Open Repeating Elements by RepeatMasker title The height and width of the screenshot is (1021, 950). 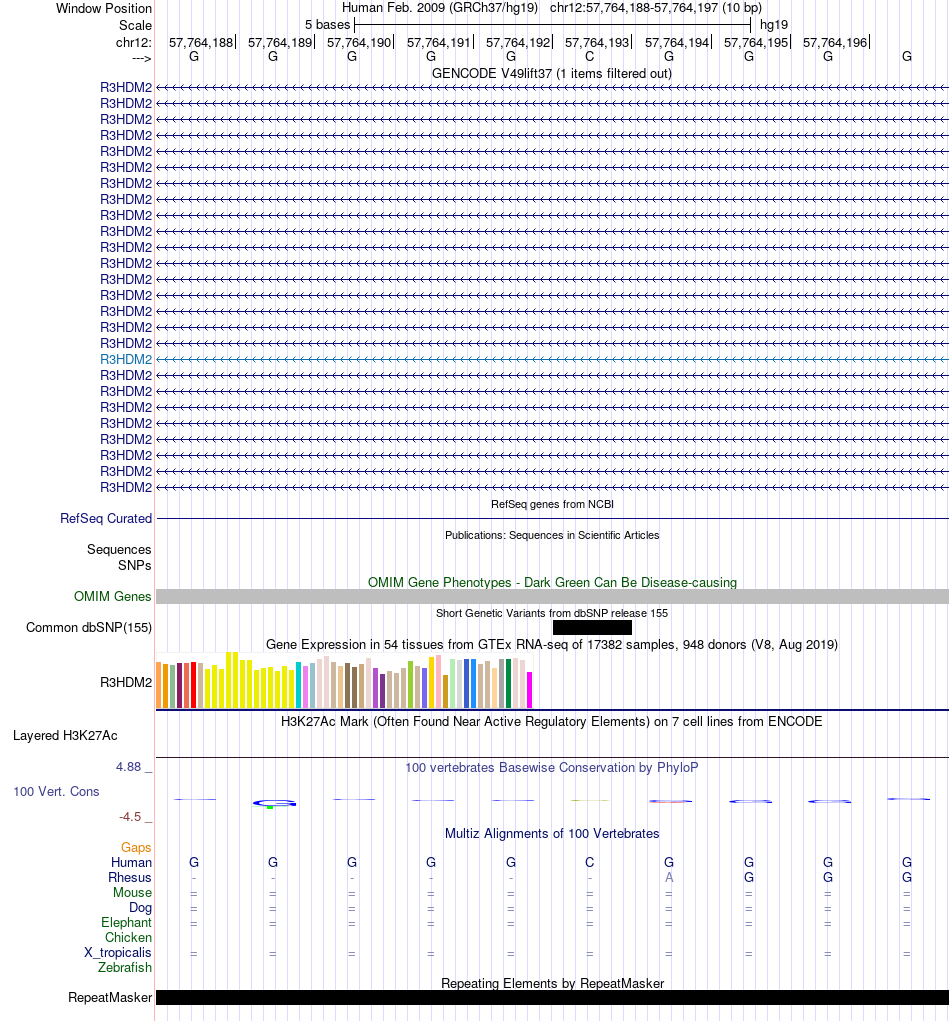click(552, 984)
